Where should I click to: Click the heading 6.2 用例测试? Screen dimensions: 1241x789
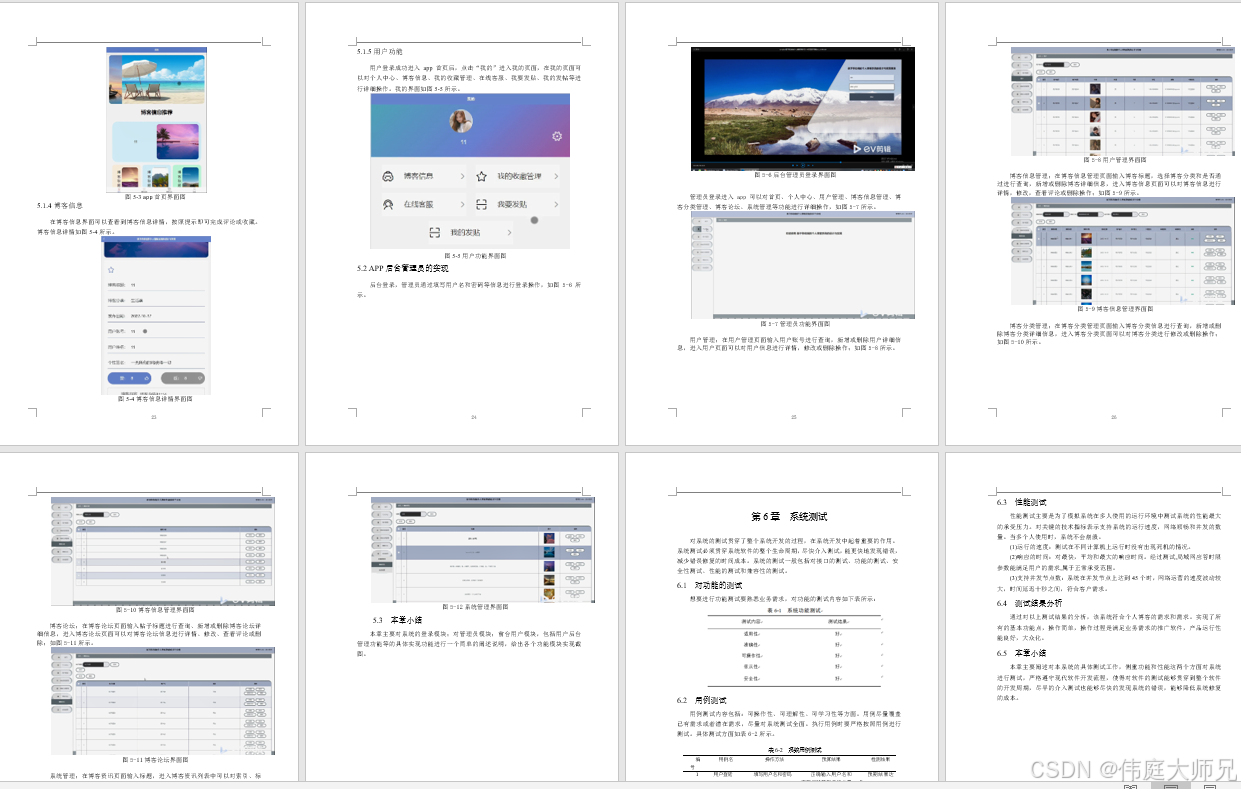click(x=702, y=701)
